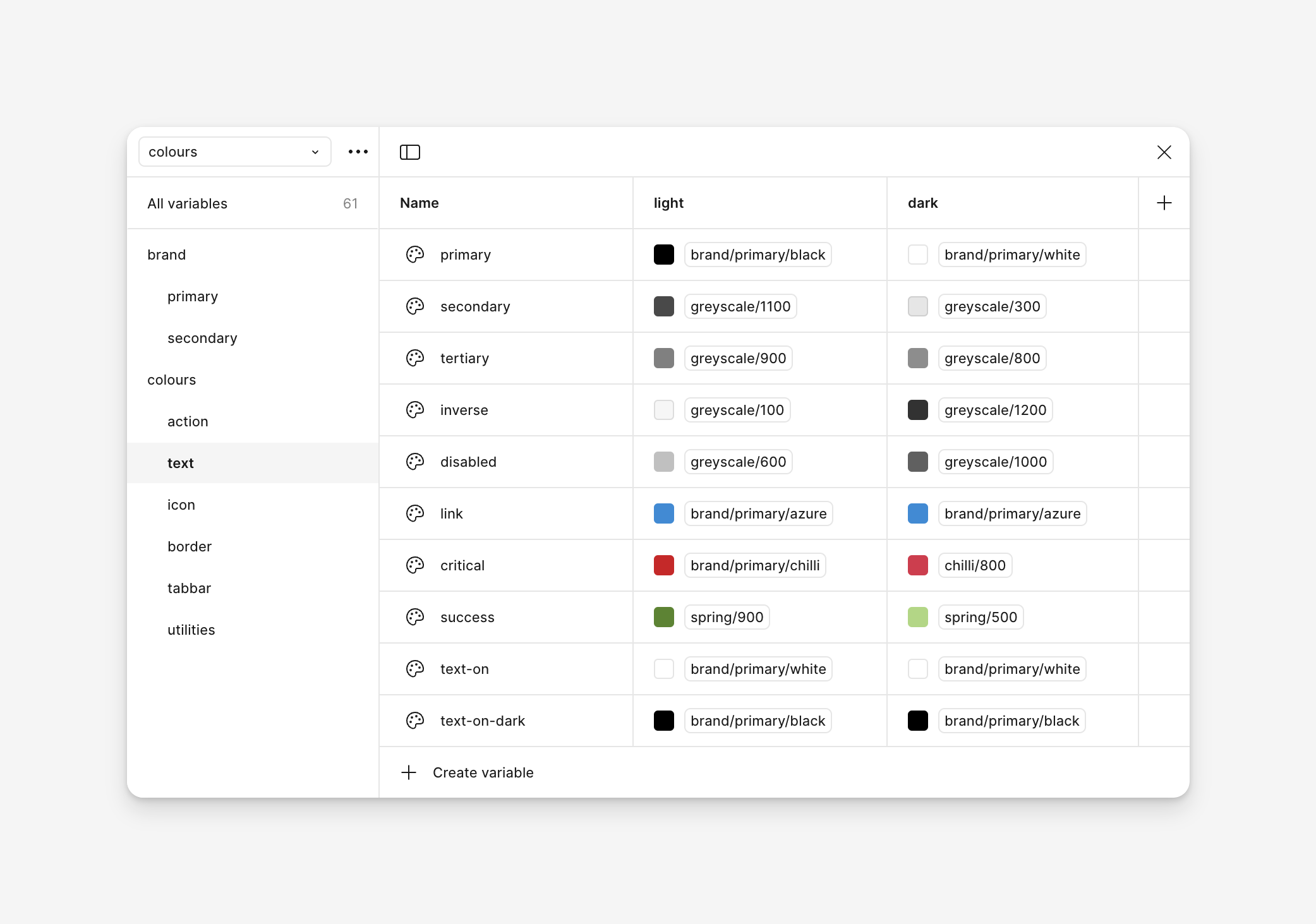Screen dimensions: 1316x924
Task: Click the plus icon to add mode column
Action: coord(1164,203)
